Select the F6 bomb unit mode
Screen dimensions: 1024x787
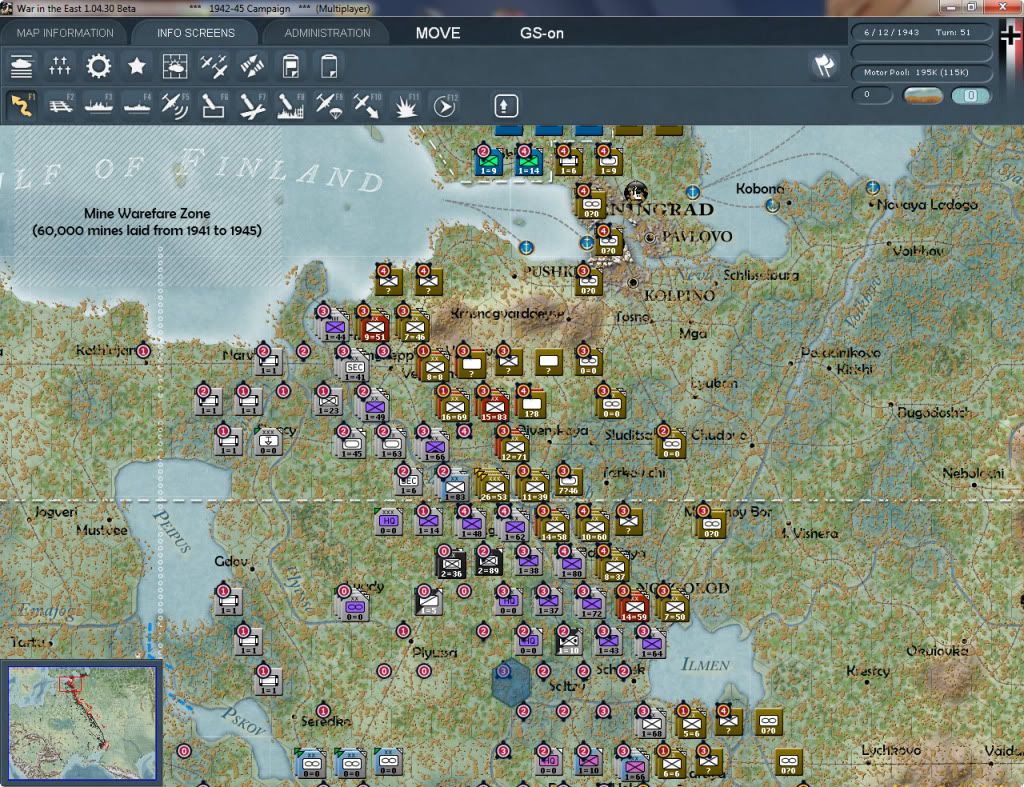(214, 106)
